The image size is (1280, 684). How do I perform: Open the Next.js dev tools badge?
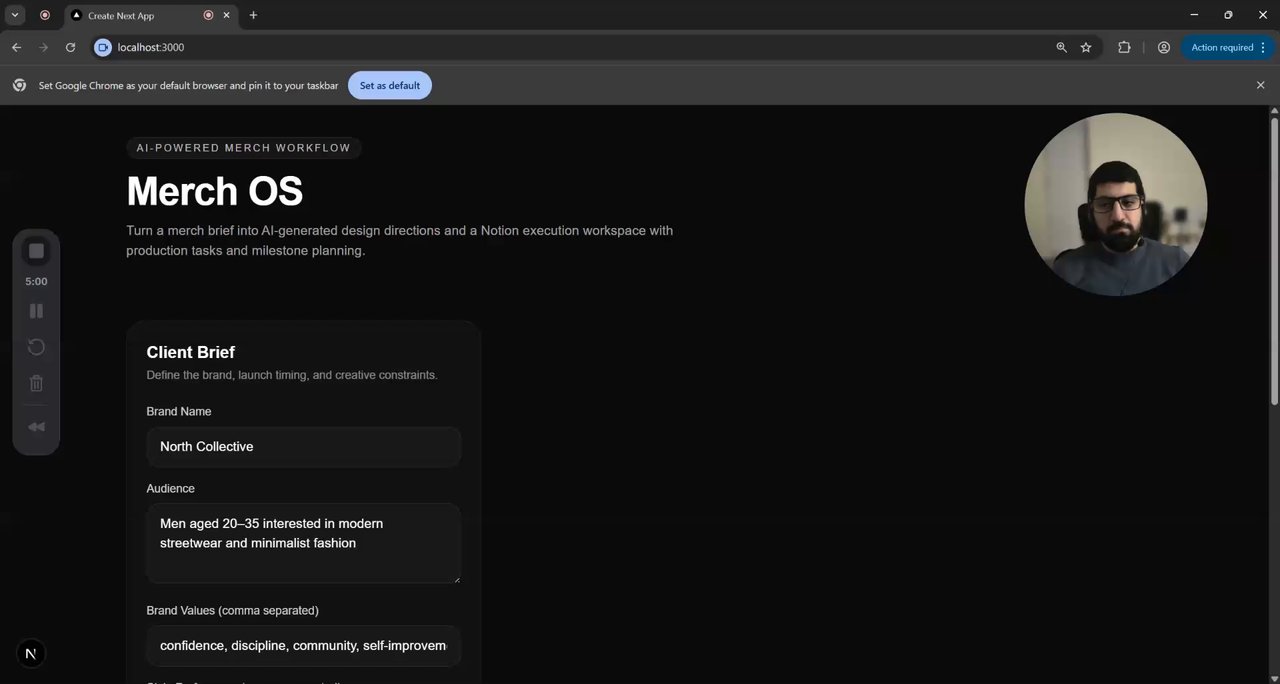(30, 654)
